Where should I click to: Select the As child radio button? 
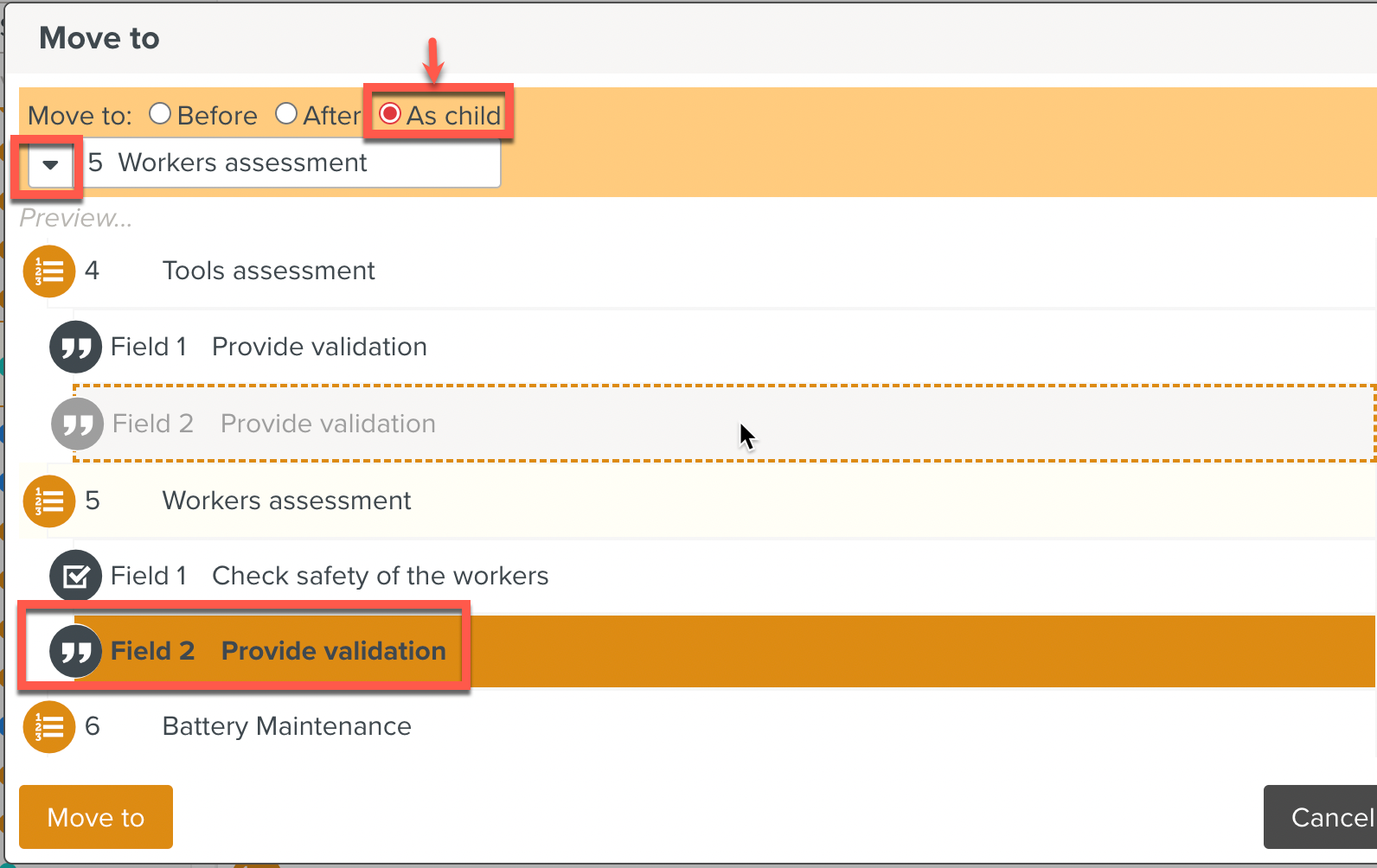coord(391,114)
